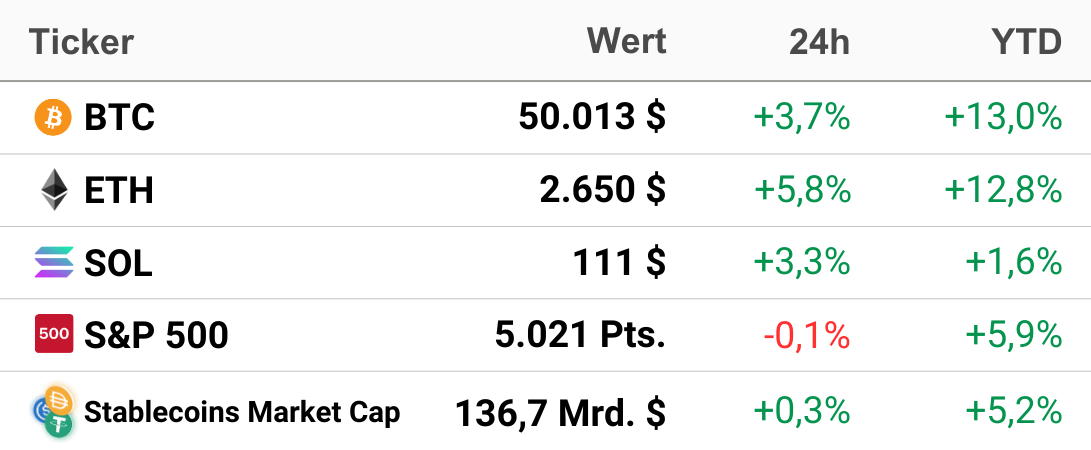Open the S&P 500 ticker label

coord(156,335)
